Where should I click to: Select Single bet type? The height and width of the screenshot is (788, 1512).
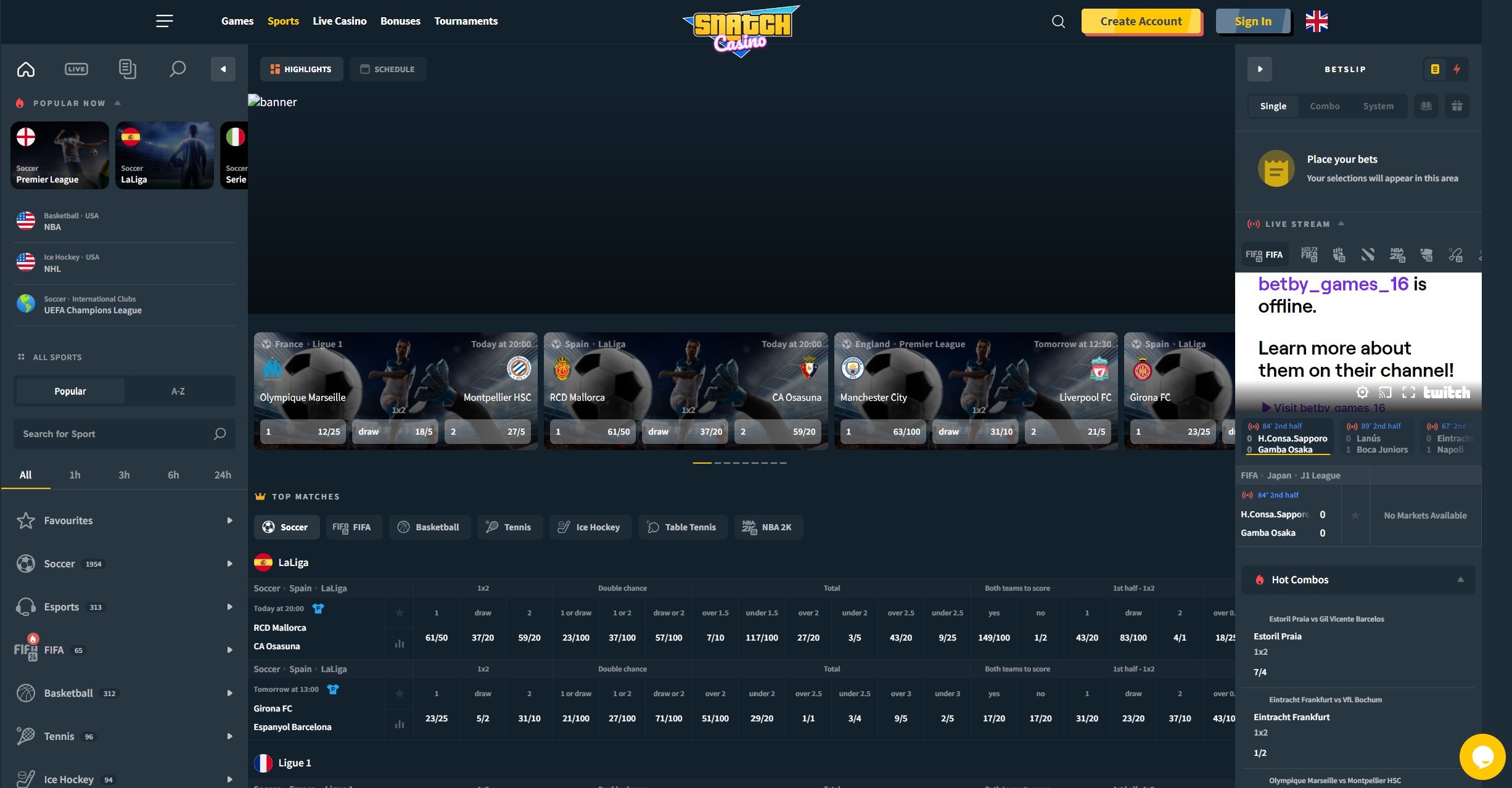(1273, 106)
